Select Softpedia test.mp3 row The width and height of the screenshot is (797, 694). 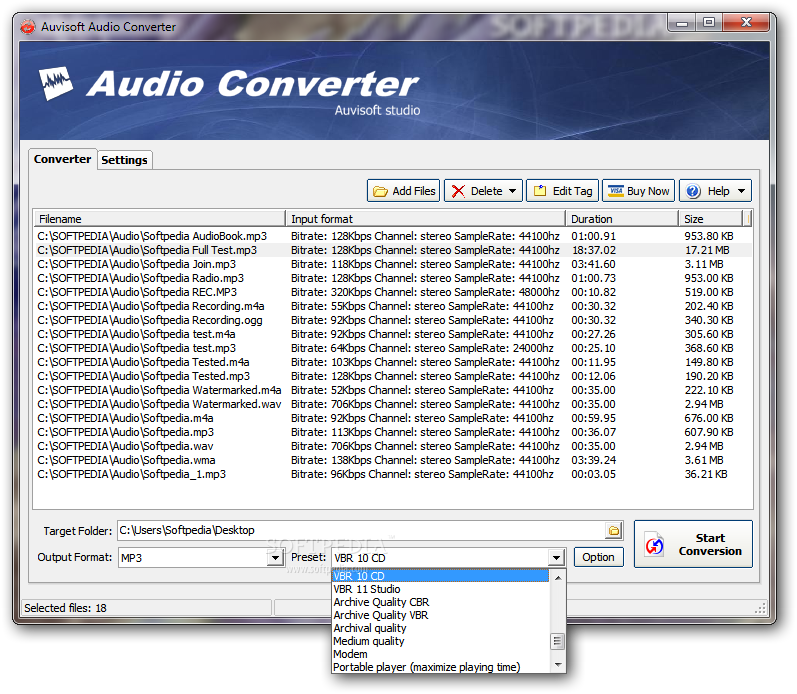392,348
